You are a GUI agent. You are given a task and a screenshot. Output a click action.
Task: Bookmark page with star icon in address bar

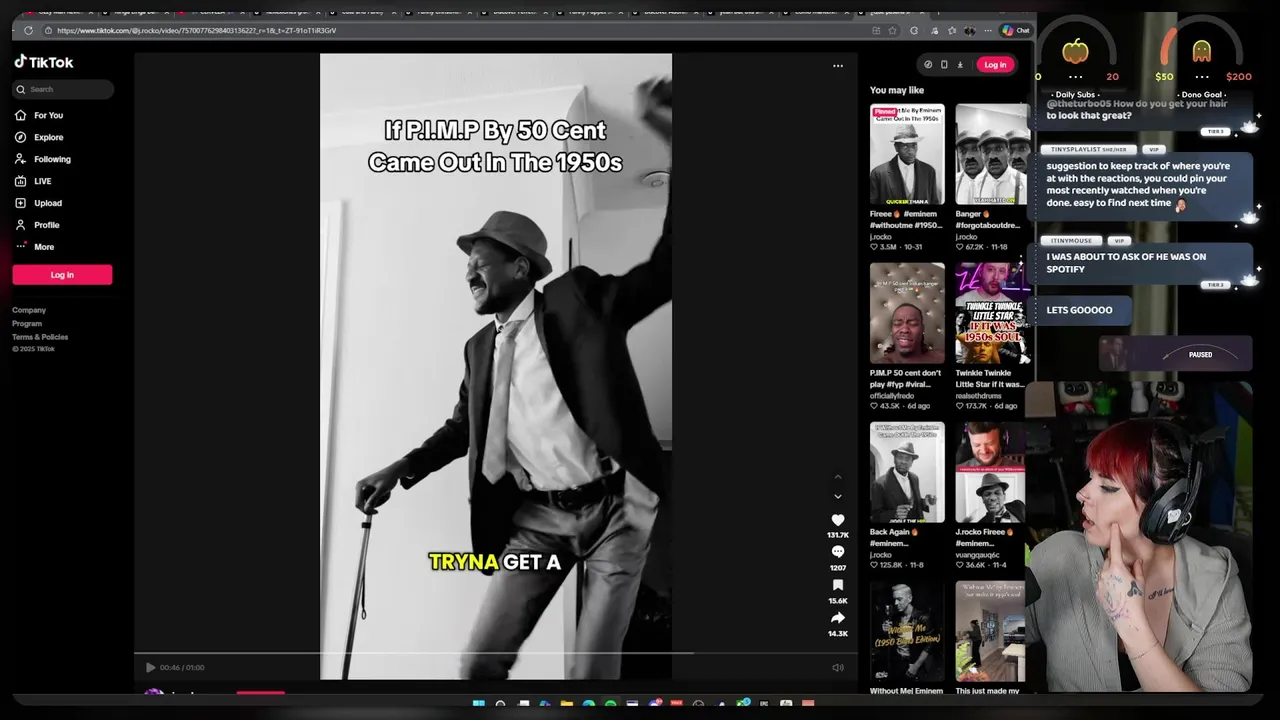point(893,30)
